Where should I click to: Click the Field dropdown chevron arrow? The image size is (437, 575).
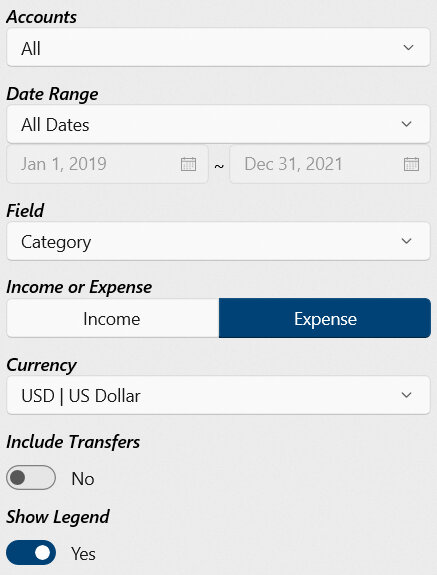point(406,241)
